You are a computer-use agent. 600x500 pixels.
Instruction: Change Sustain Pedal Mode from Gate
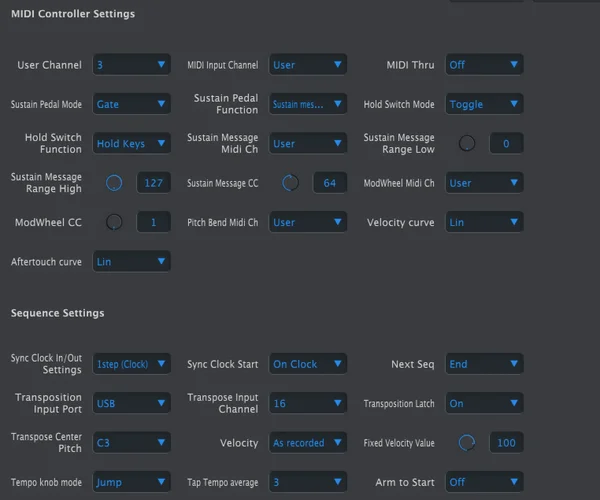click(131, 104)
